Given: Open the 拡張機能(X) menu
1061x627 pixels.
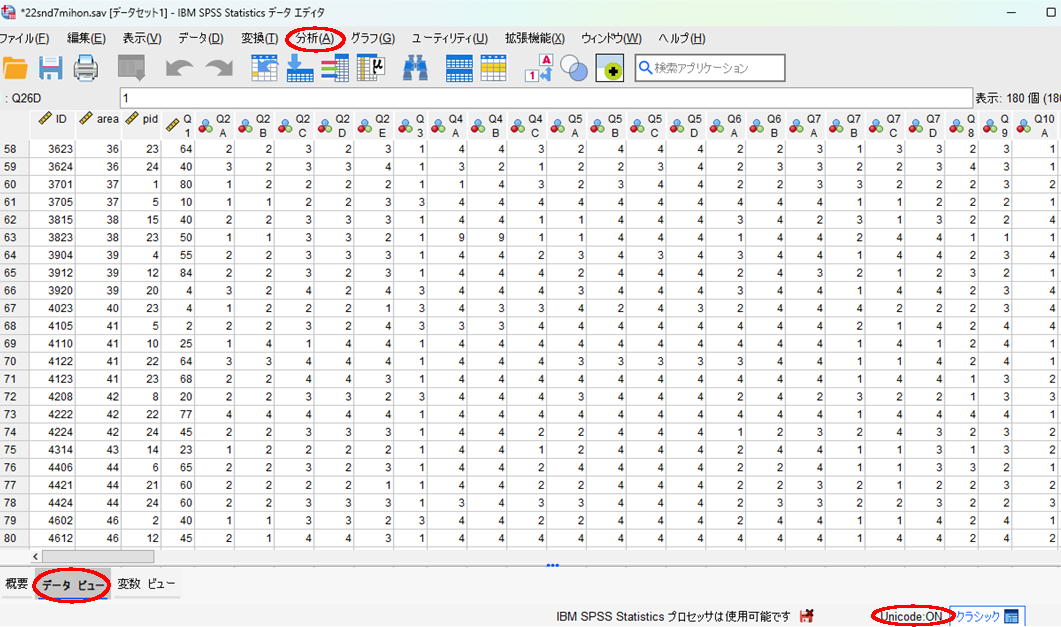Looking at the screenshot, I should pyautogui.click(x=535, y=39).
